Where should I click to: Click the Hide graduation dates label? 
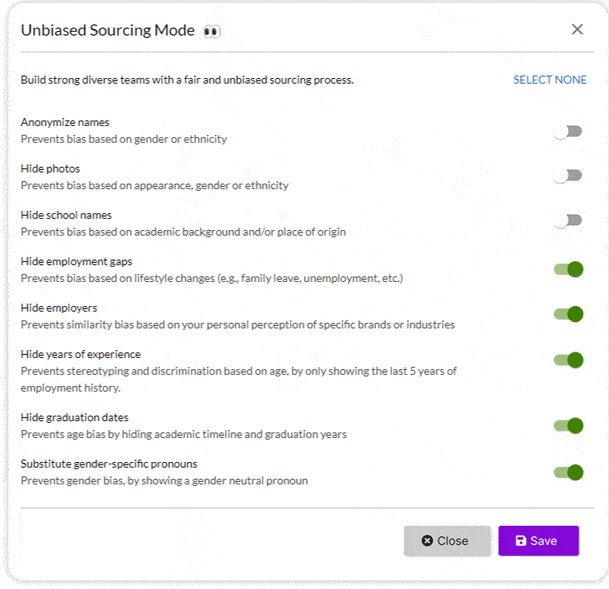(74, 418)
